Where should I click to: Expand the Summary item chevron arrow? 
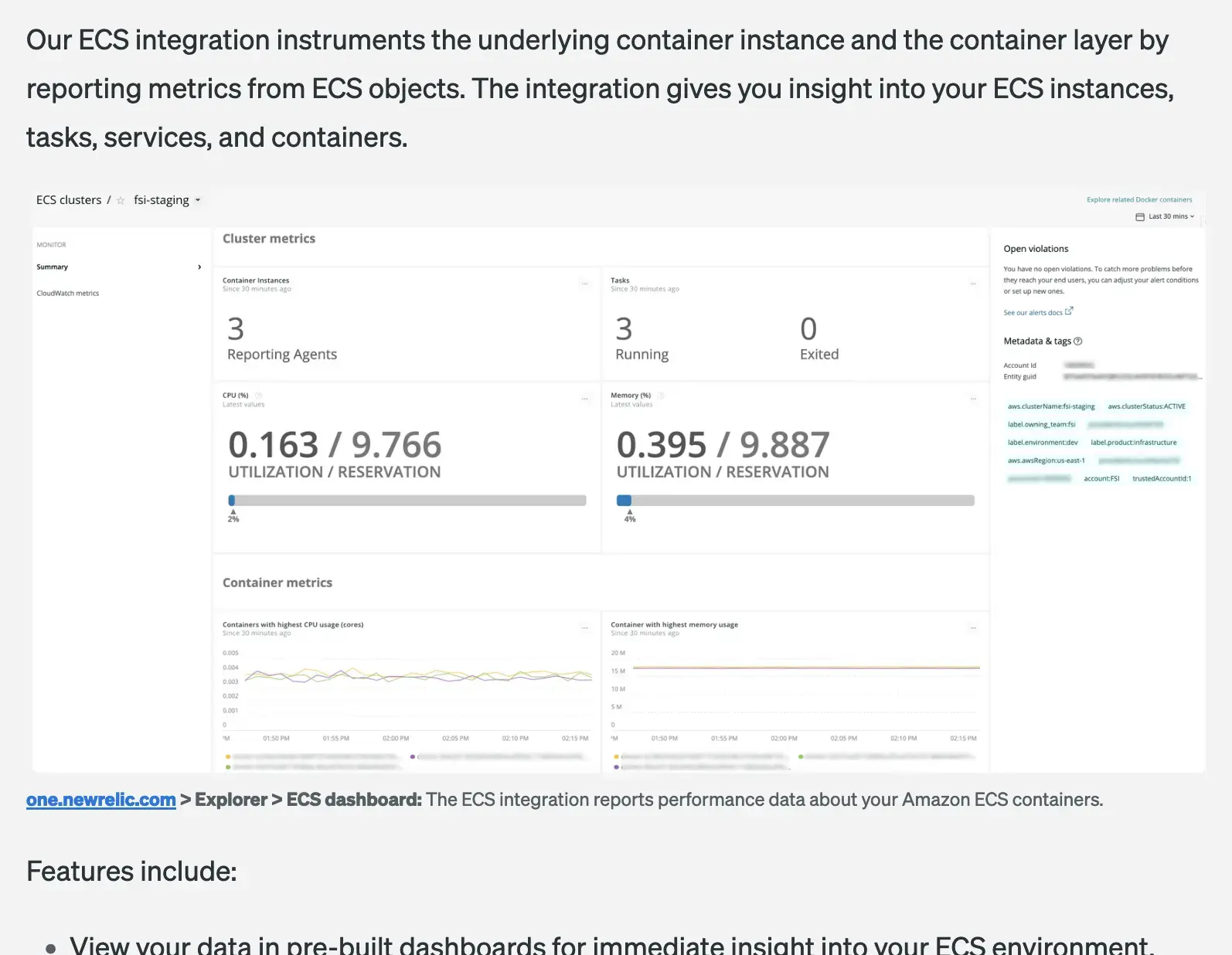(x=199, y=267)
